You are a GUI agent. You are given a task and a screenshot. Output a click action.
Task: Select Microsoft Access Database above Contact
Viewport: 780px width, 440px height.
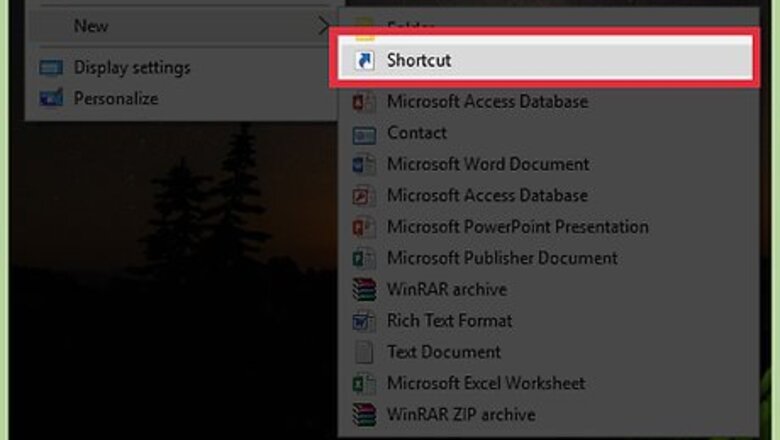pyautogui.click(x=549, y=101)
